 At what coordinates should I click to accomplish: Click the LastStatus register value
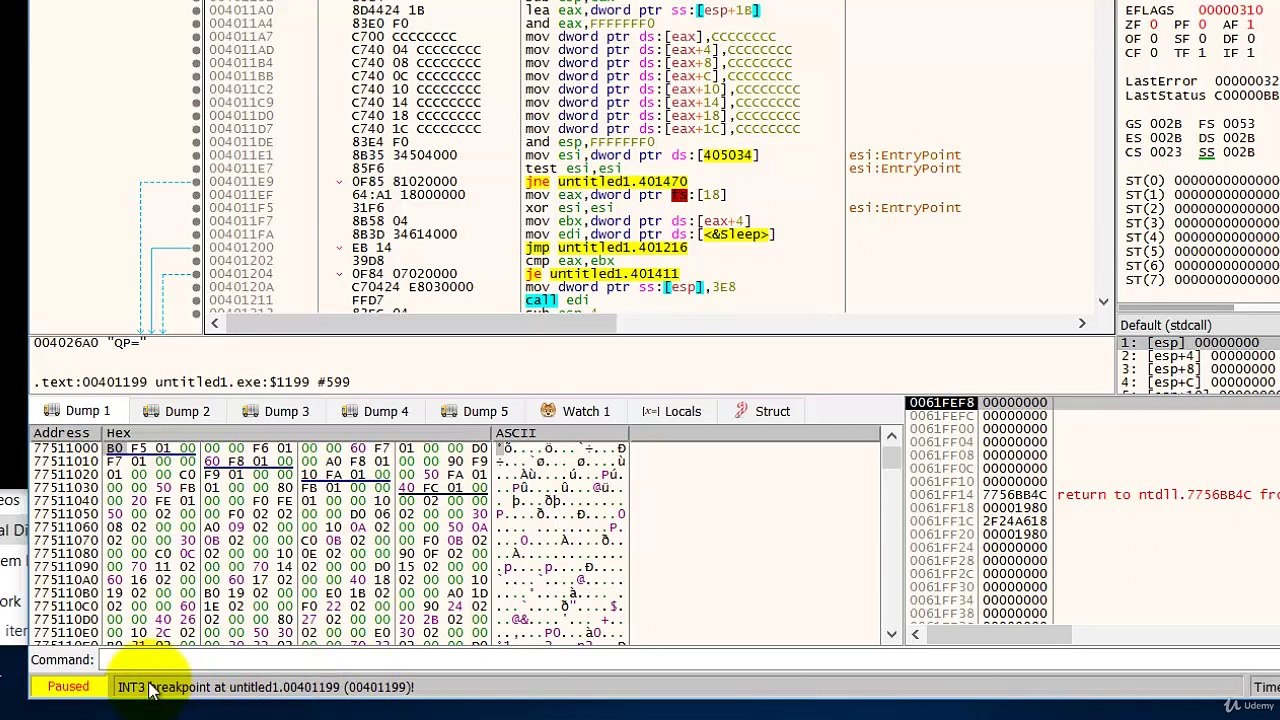tap(1247, 95)
